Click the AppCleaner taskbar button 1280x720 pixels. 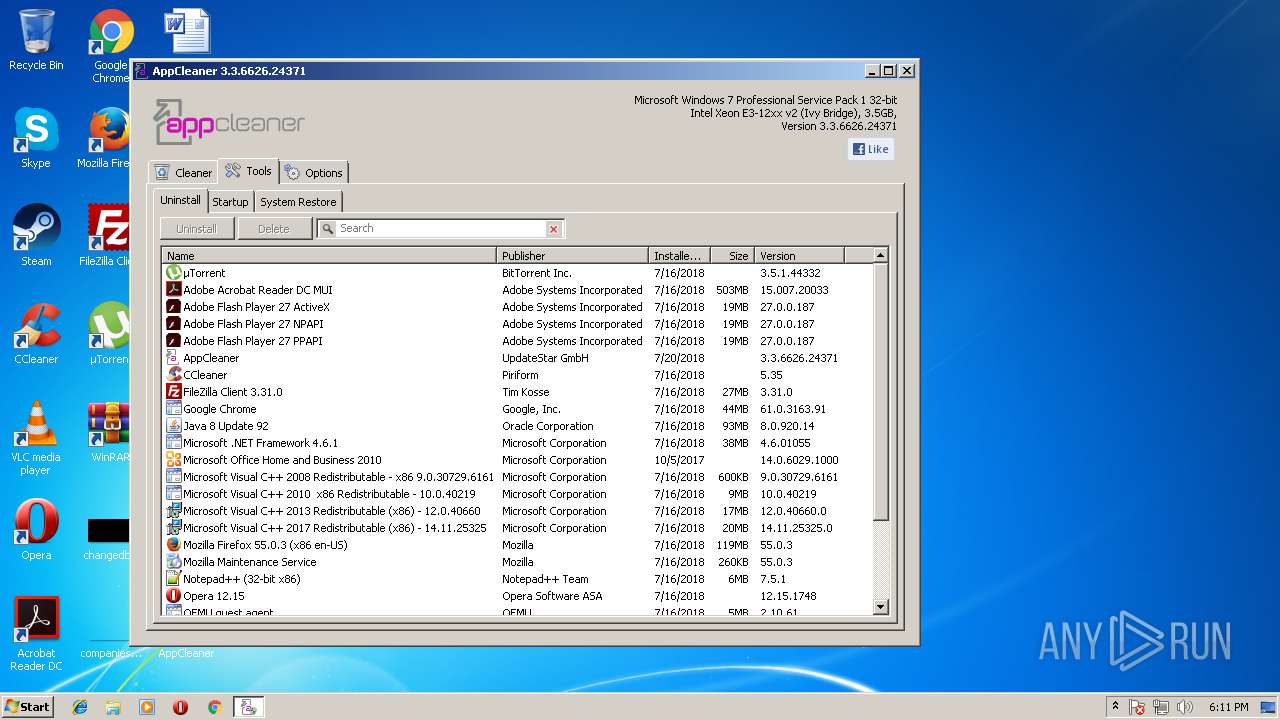(x=248, y=707)
